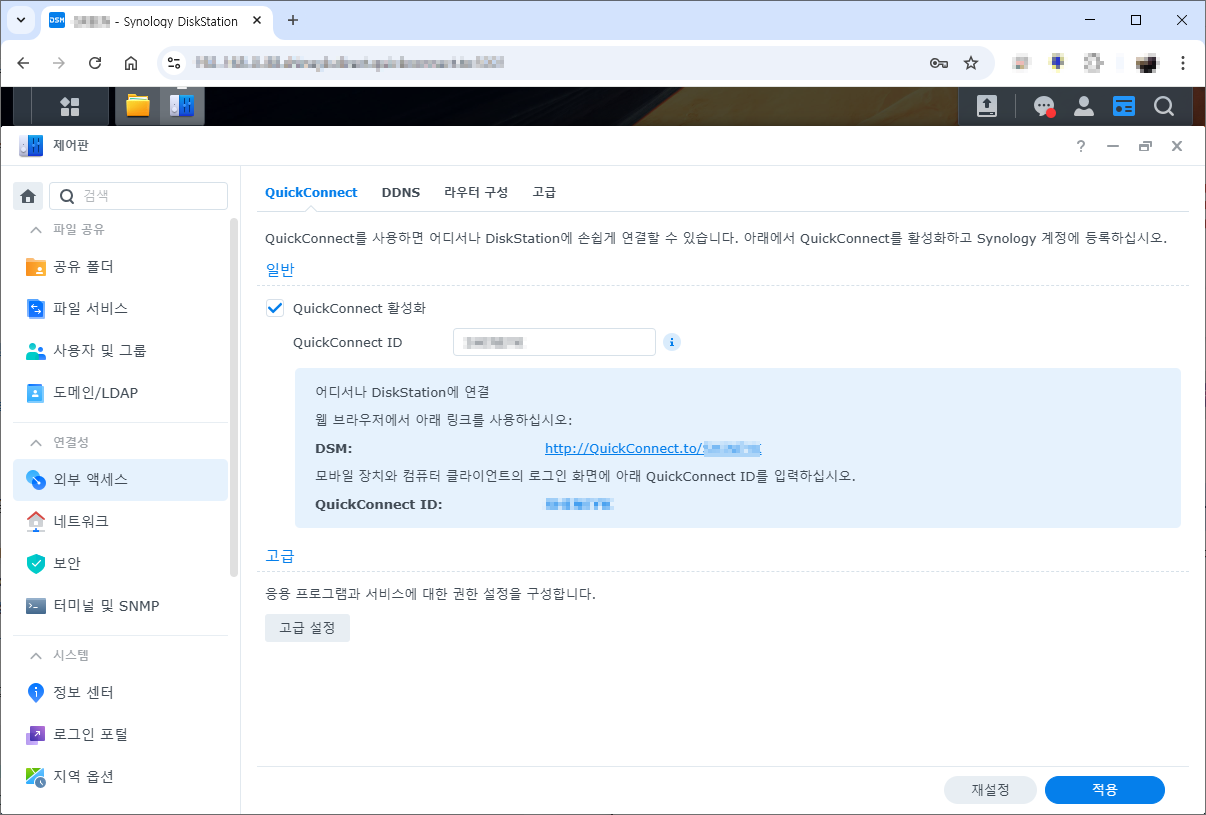Switch to the DDNS tab
Image resolution: width=1206 pixels, height=815 pixels.
(401, 192)
